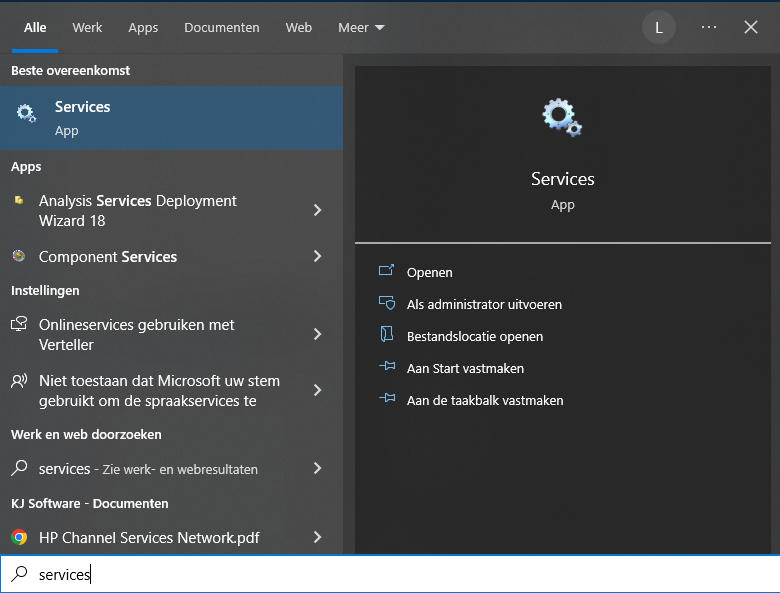The image size is (780, 593).
Task: Click the Services gear icon in best match
Action: click(26, 114)
